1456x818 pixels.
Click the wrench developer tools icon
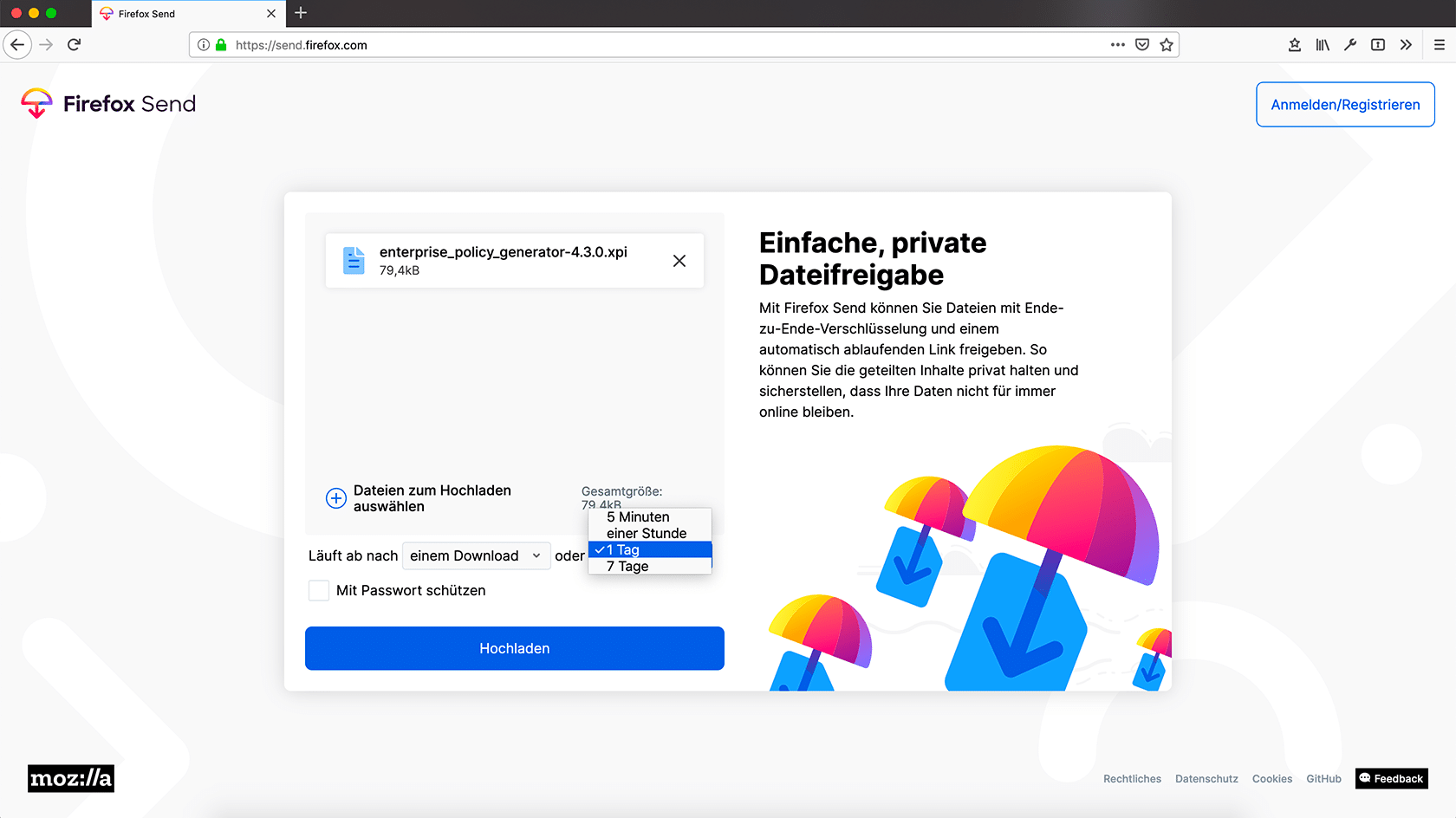tap(1350, 45)
